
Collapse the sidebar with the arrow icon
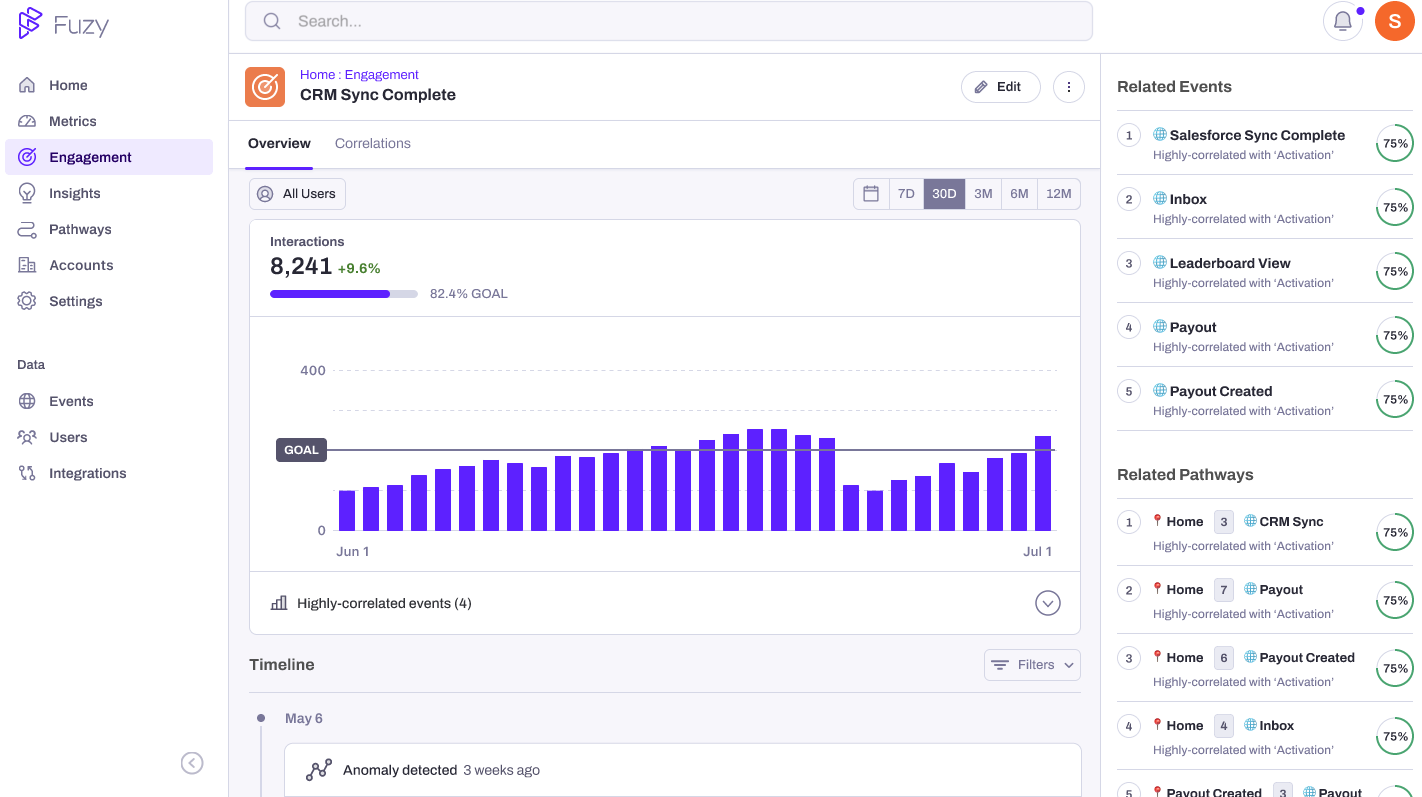(x=192, y=763)
